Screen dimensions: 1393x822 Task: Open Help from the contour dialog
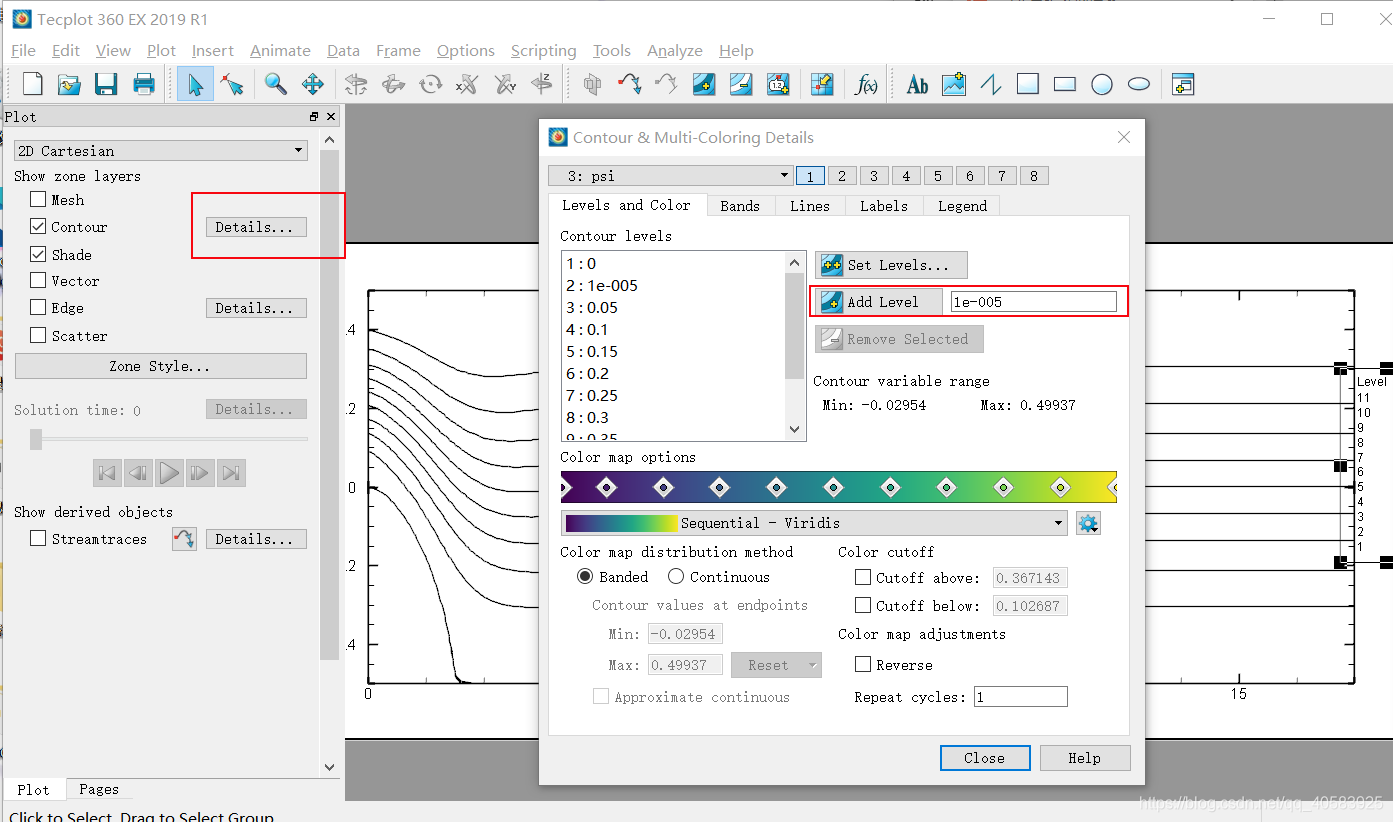click(x=1085, y=758)
